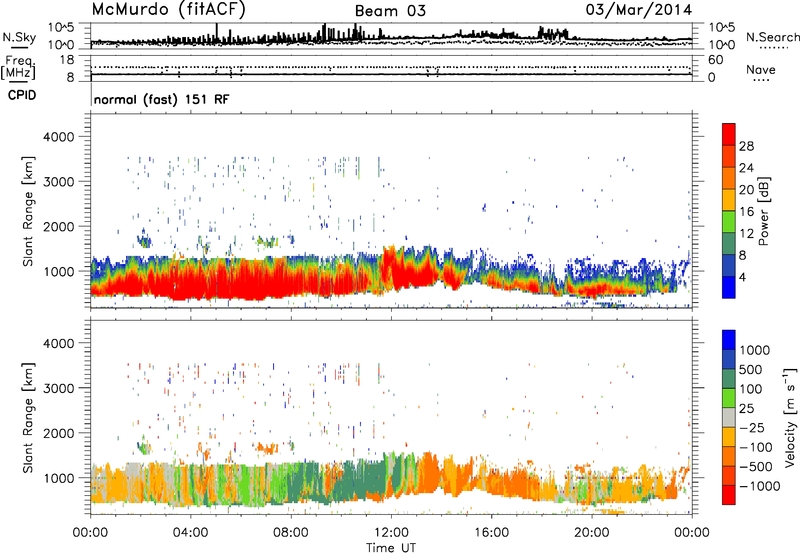Click the '16:00' time tick label
The image size is (800, 554).
point(491,533)
